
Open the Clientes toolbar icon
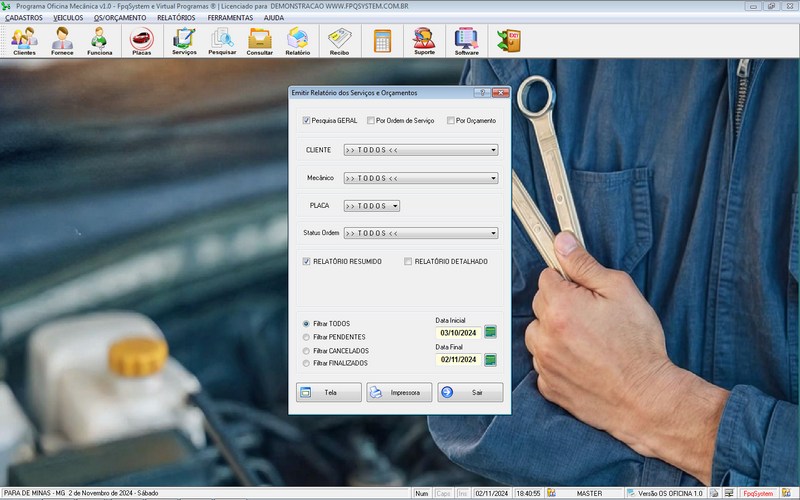[24, 41]
